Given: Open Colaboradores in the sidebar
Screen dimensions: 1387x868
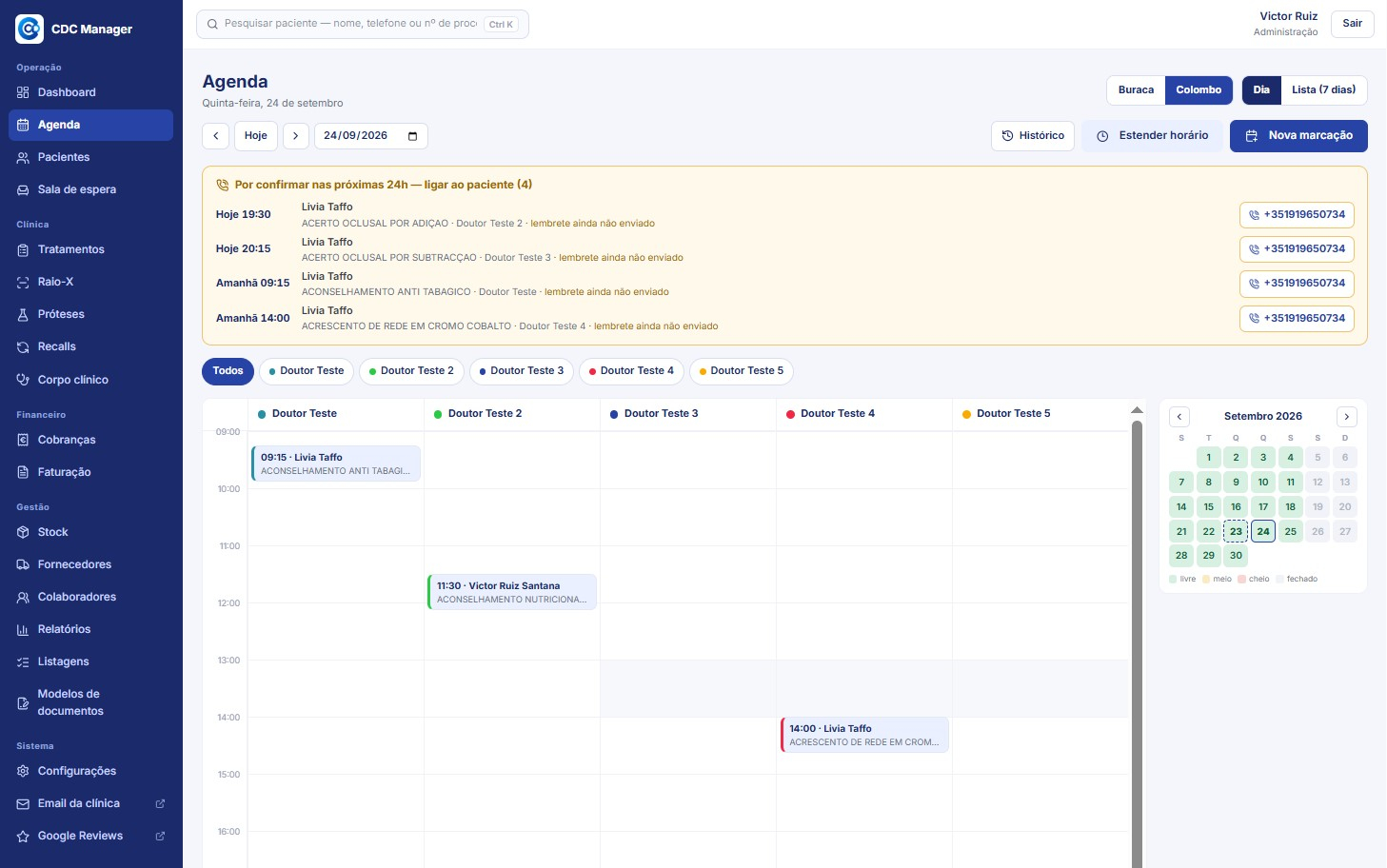Looking at the screenshot, I should (x=91, y=597).
